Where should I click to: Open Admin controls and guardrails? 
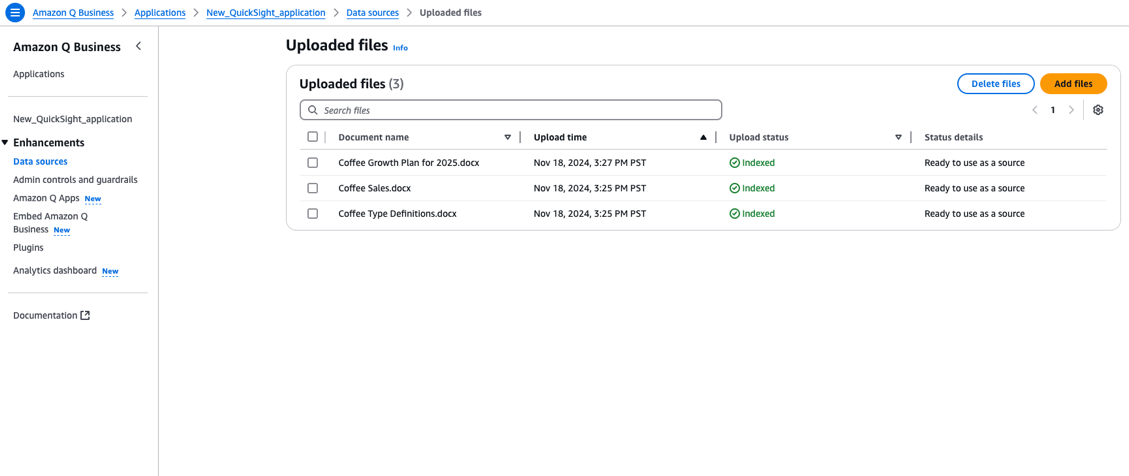click(75, 180)
